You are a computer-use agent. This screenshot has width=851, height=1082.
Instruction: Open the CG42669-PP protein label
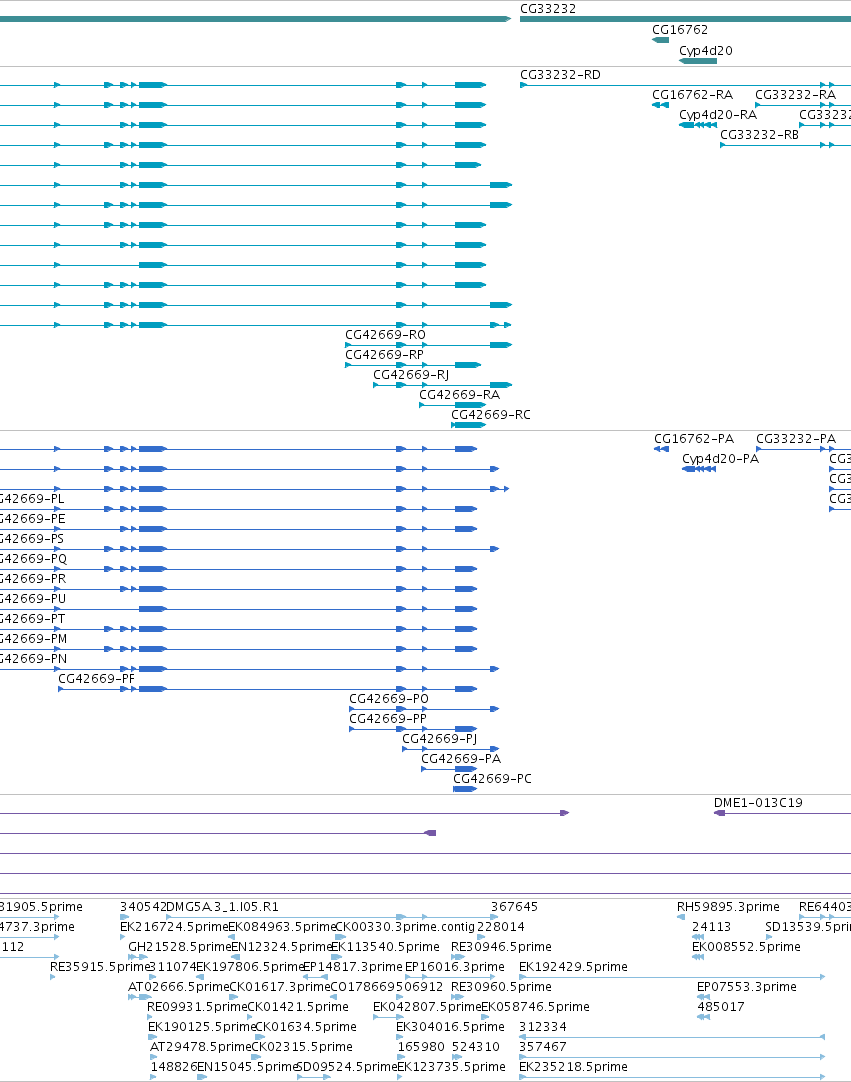click(x=388, y=719)
